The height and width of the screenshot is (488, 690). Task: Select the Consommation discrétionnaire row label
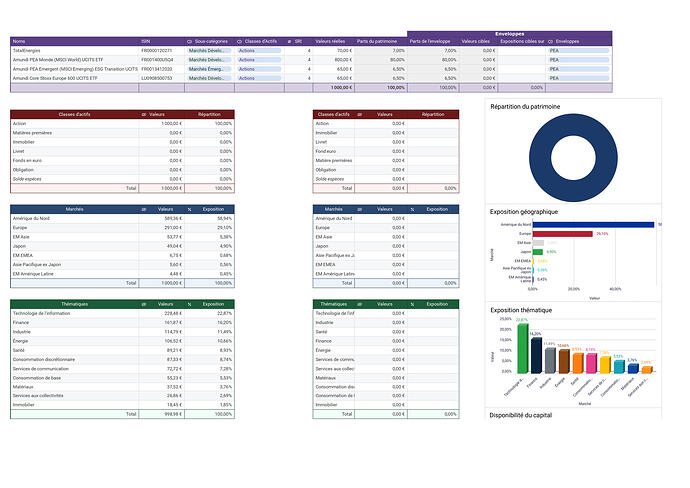74,360
